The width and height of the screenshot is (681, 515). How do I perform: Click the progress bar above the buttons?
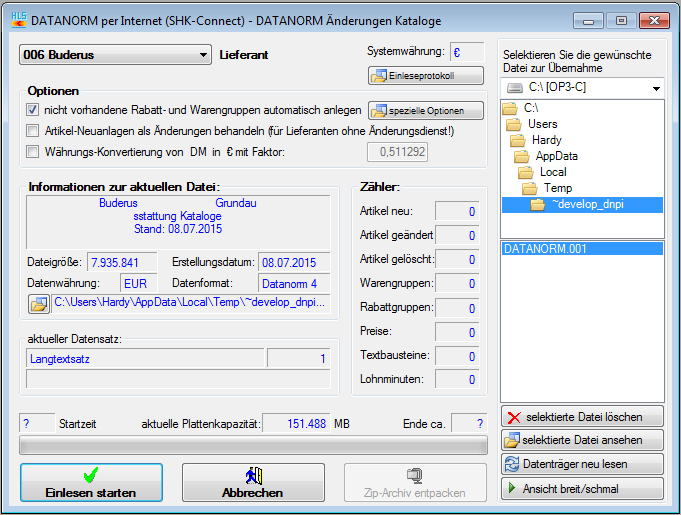pyautogui.click(x=255, y=446)
